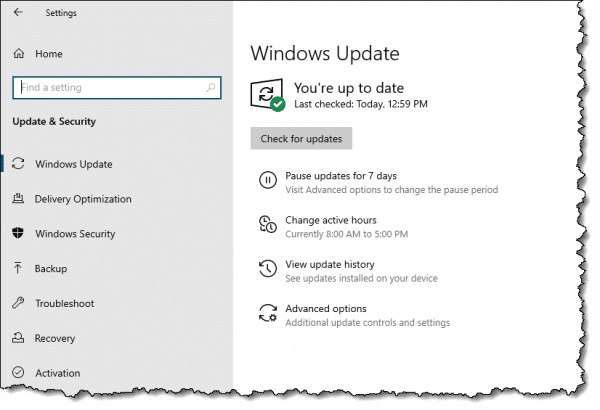Click 'Currently 8:00 AM to 5:00 PM' text

coord(347,234)
